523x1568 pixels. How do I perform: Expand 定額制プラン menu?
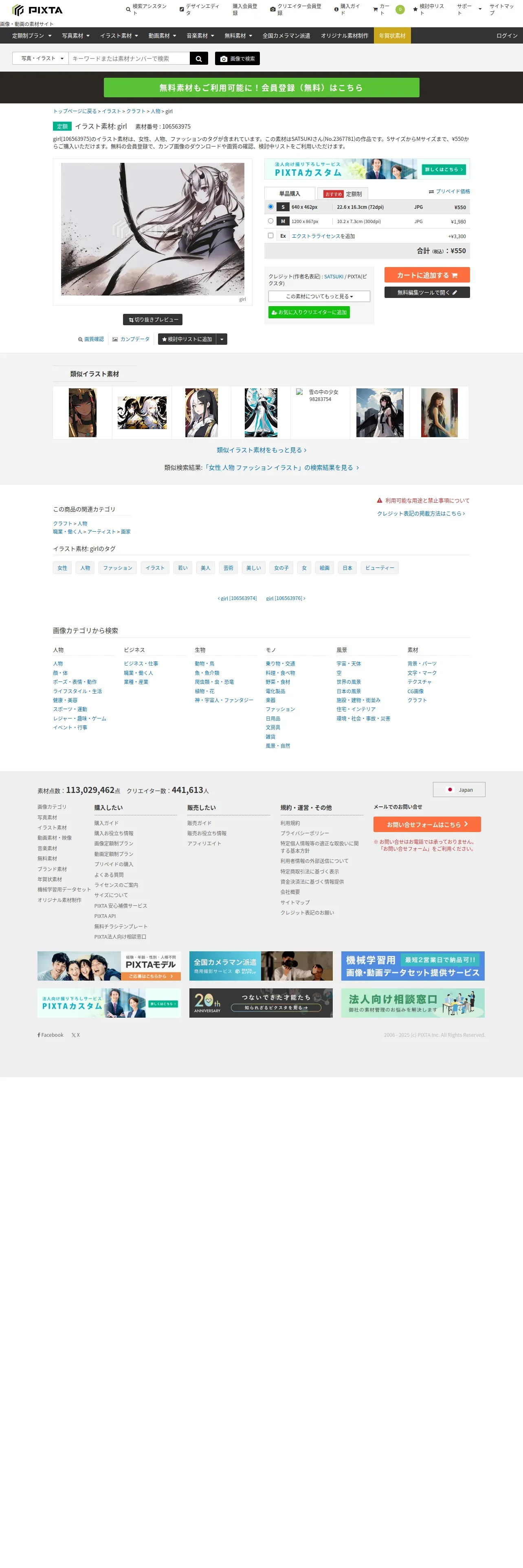(32, 36)
